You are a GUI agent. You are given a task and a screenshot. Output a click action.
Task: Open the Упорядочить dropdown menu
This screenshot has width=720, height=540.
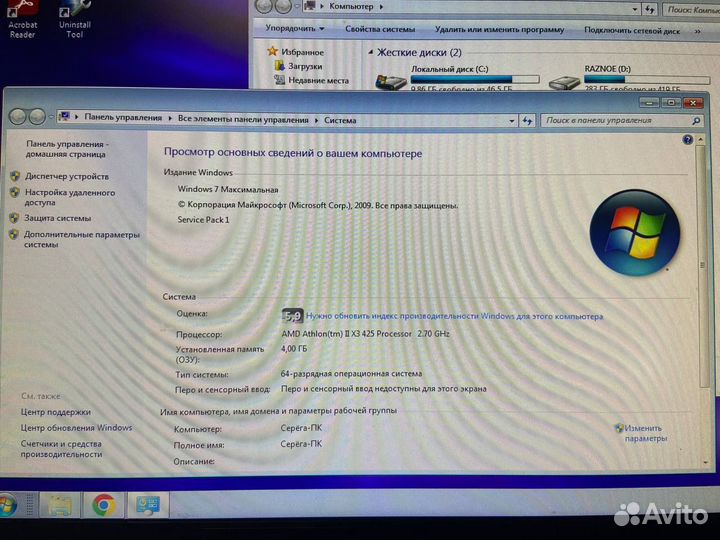click(x=295, y=28)
